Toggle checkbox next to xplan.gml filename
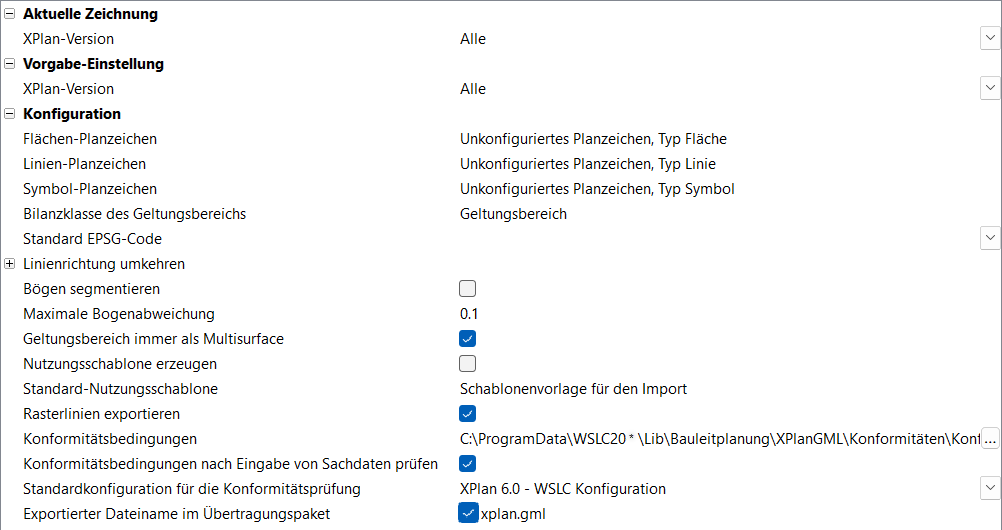 coord(468,513)
